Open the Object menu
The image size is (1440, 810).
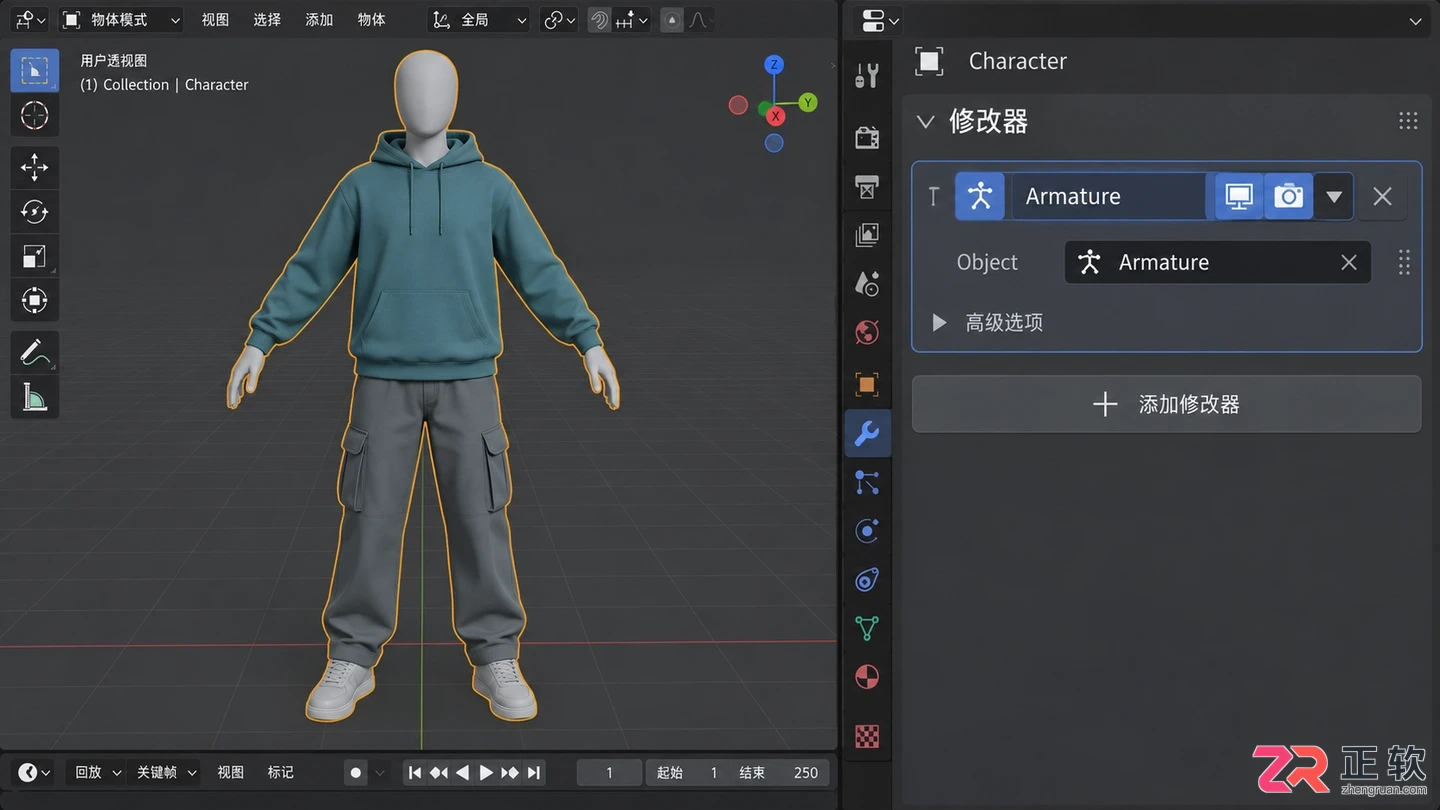[x=371, y=20]
